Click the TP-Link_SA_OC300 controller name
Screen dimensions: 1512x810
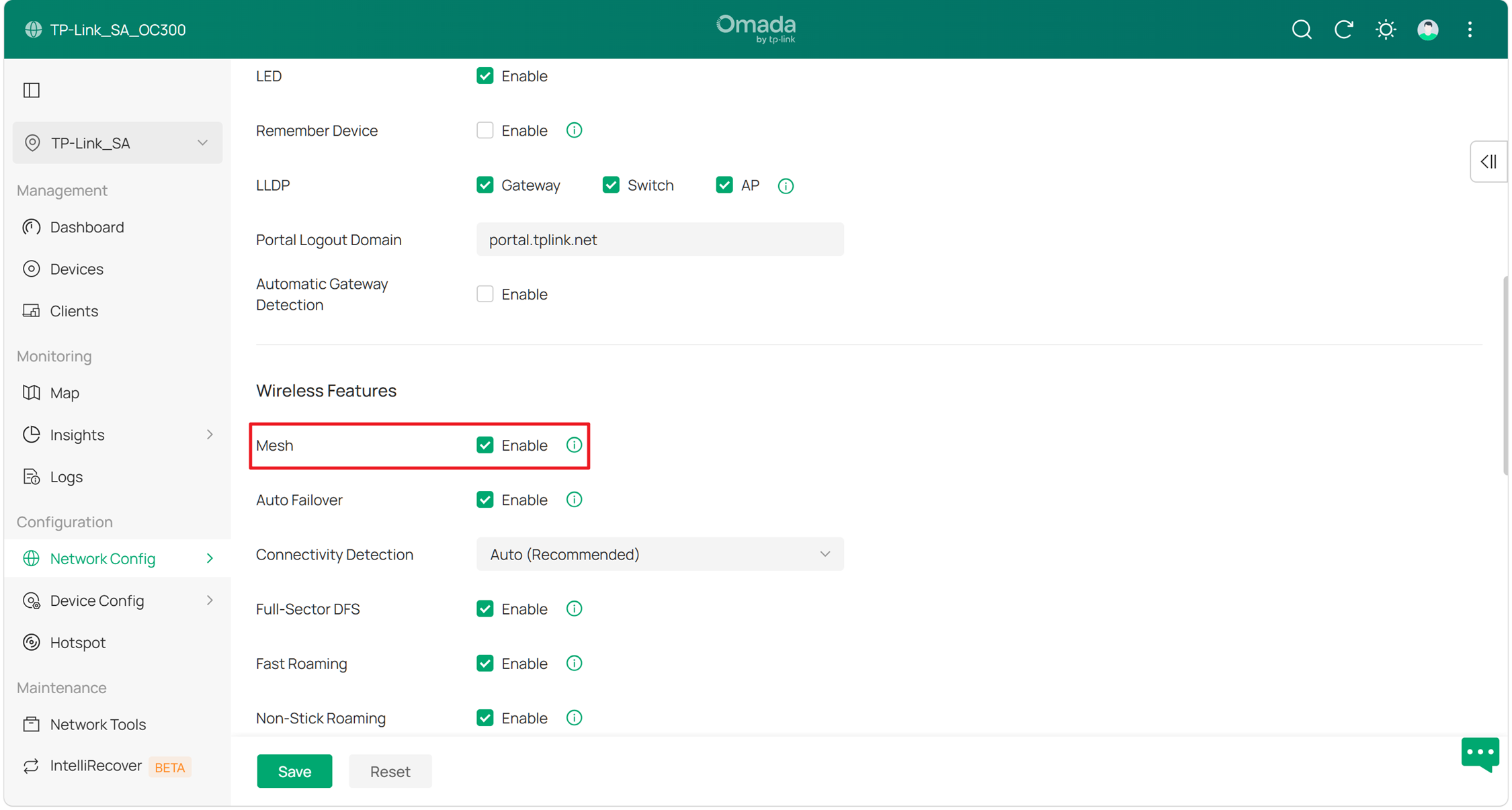118,30
